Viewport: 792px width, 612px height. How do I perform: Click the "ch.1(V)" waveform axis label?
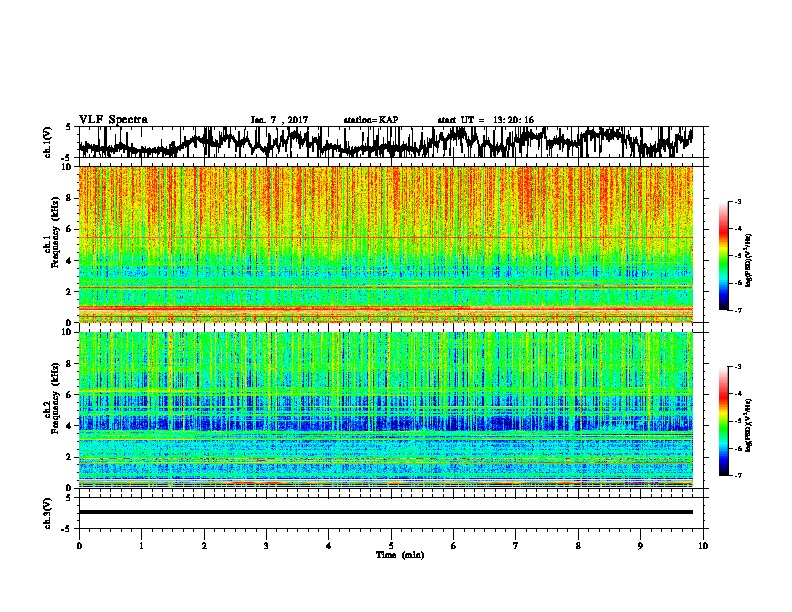pos(48,142)
